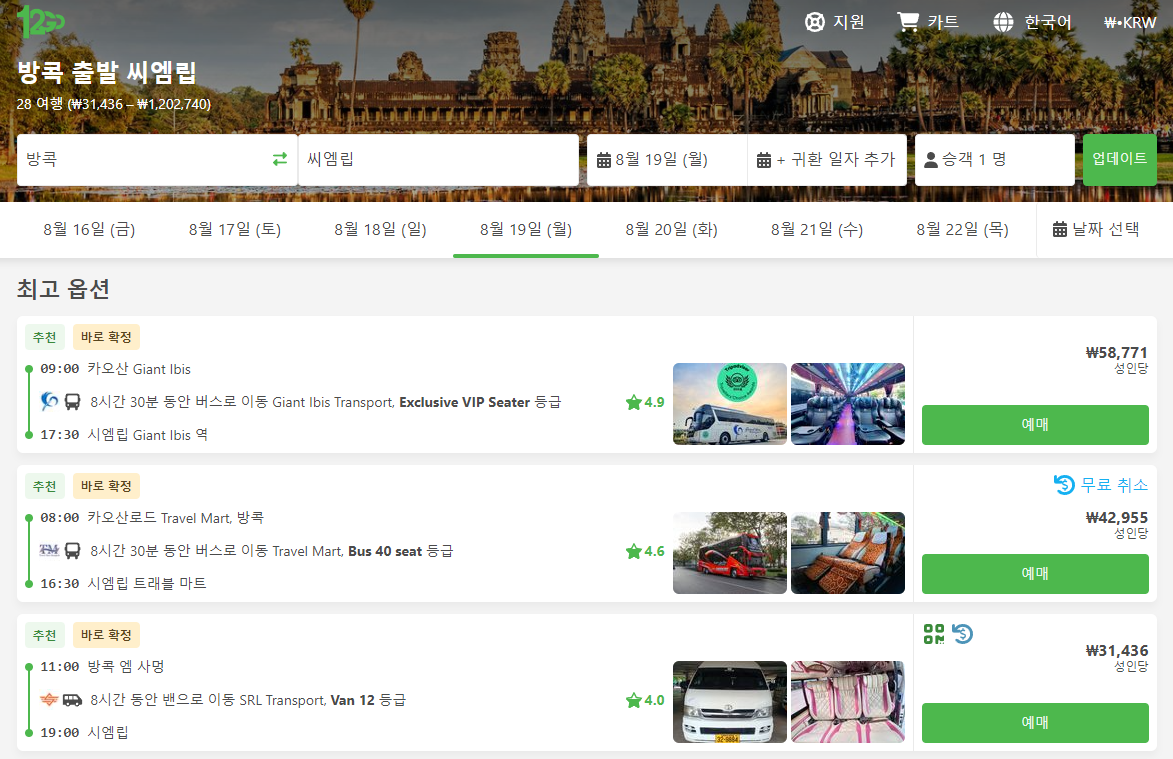Select the 8월 18일 (일) date tab
This screenshot has height=759, width=1173.
[380, 230]
